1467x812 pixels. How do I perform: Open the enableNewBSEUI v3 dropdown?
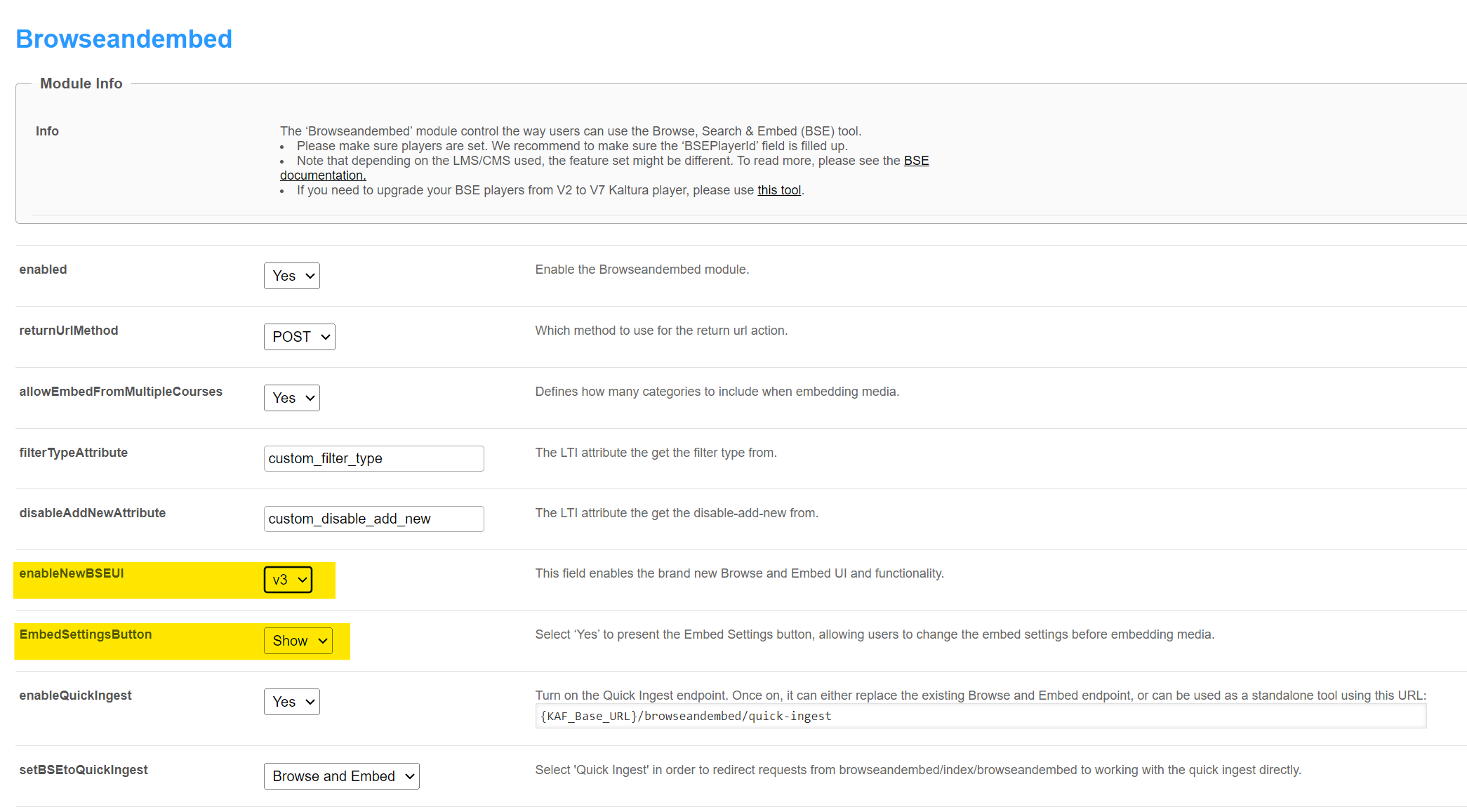point(288,580)
